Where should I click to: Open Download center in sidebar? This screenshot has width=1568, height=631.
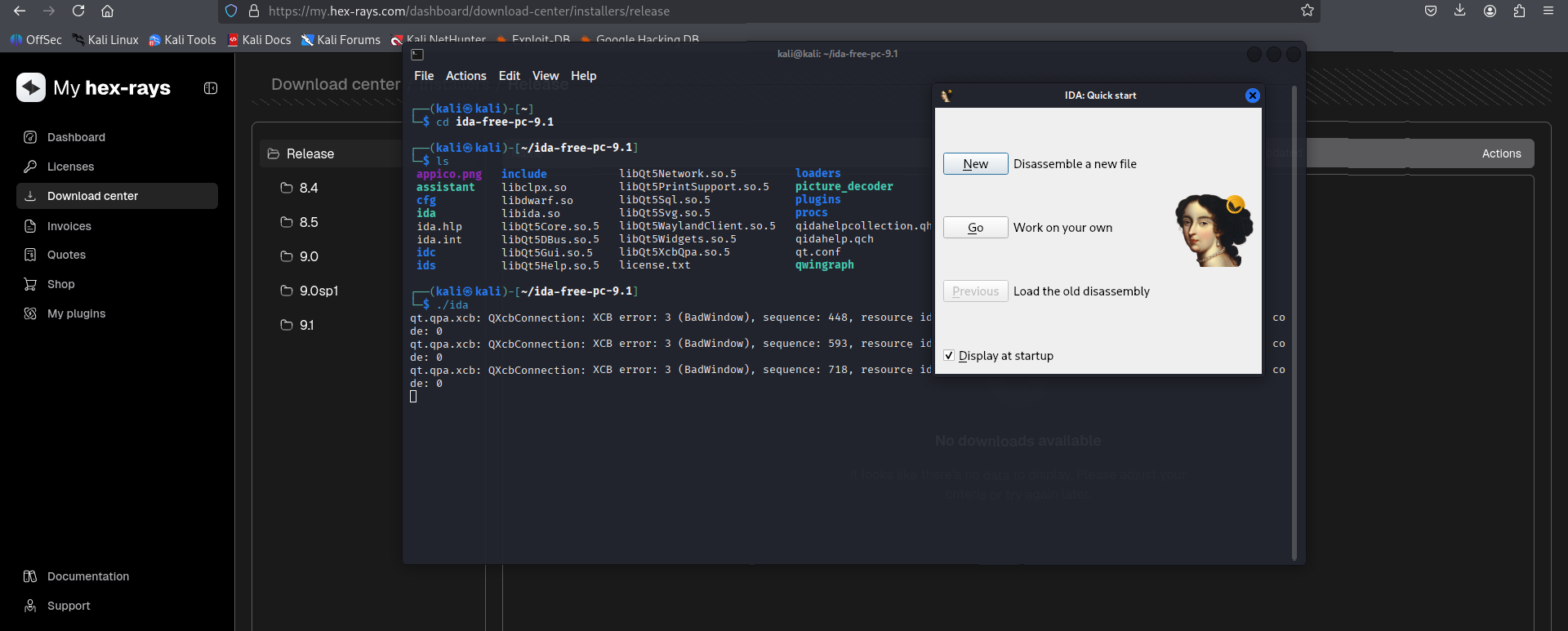(x=117, y=196)
